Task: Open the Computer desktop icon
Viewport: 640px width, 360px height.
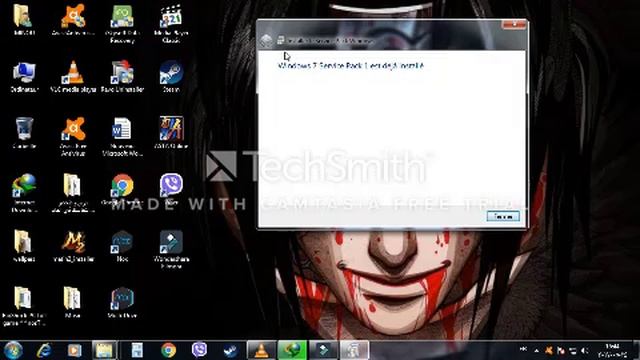Action: point(24,76)
